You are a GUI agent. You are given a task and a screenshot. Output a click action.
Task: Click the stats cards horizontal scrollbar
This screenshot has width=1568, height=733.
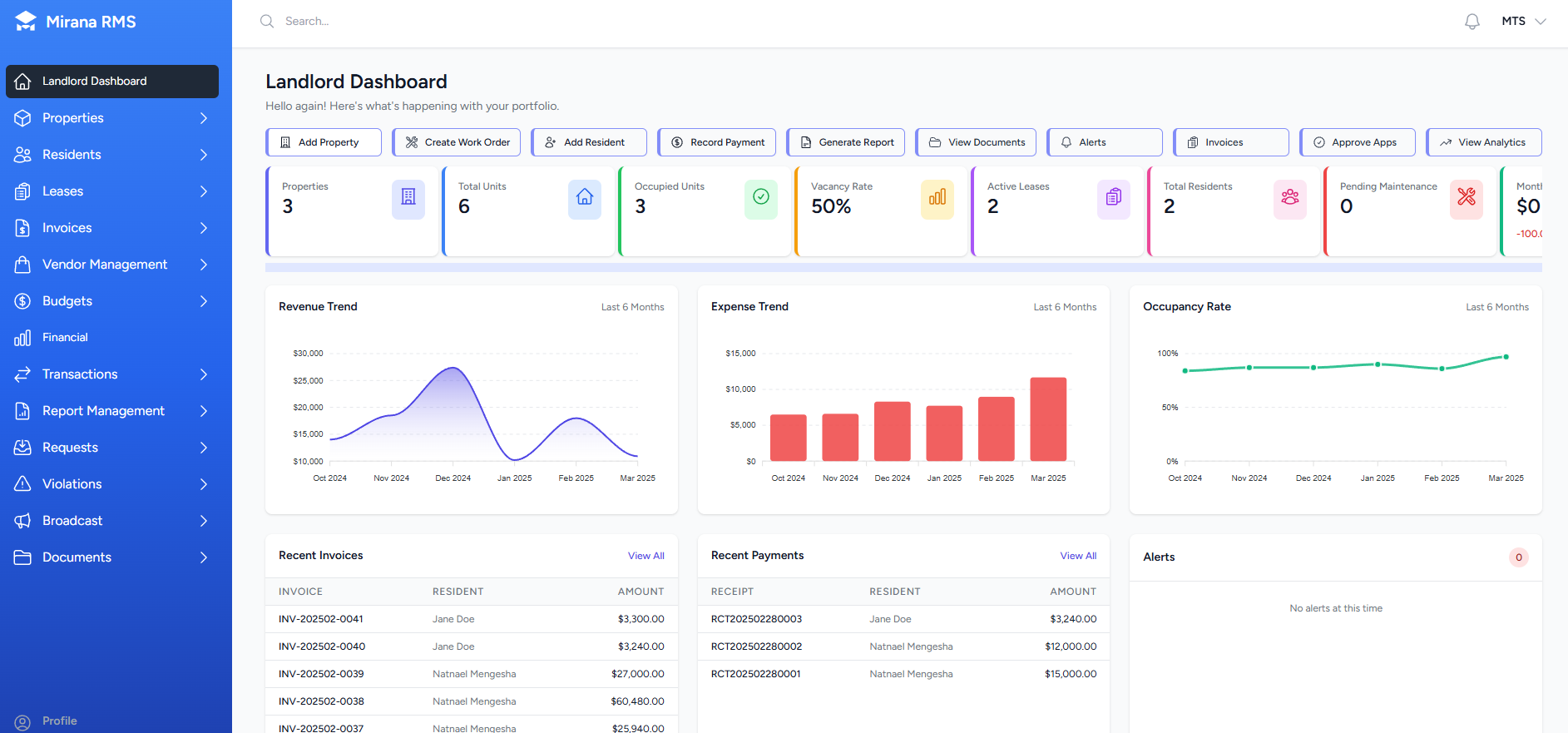point(903,268)
